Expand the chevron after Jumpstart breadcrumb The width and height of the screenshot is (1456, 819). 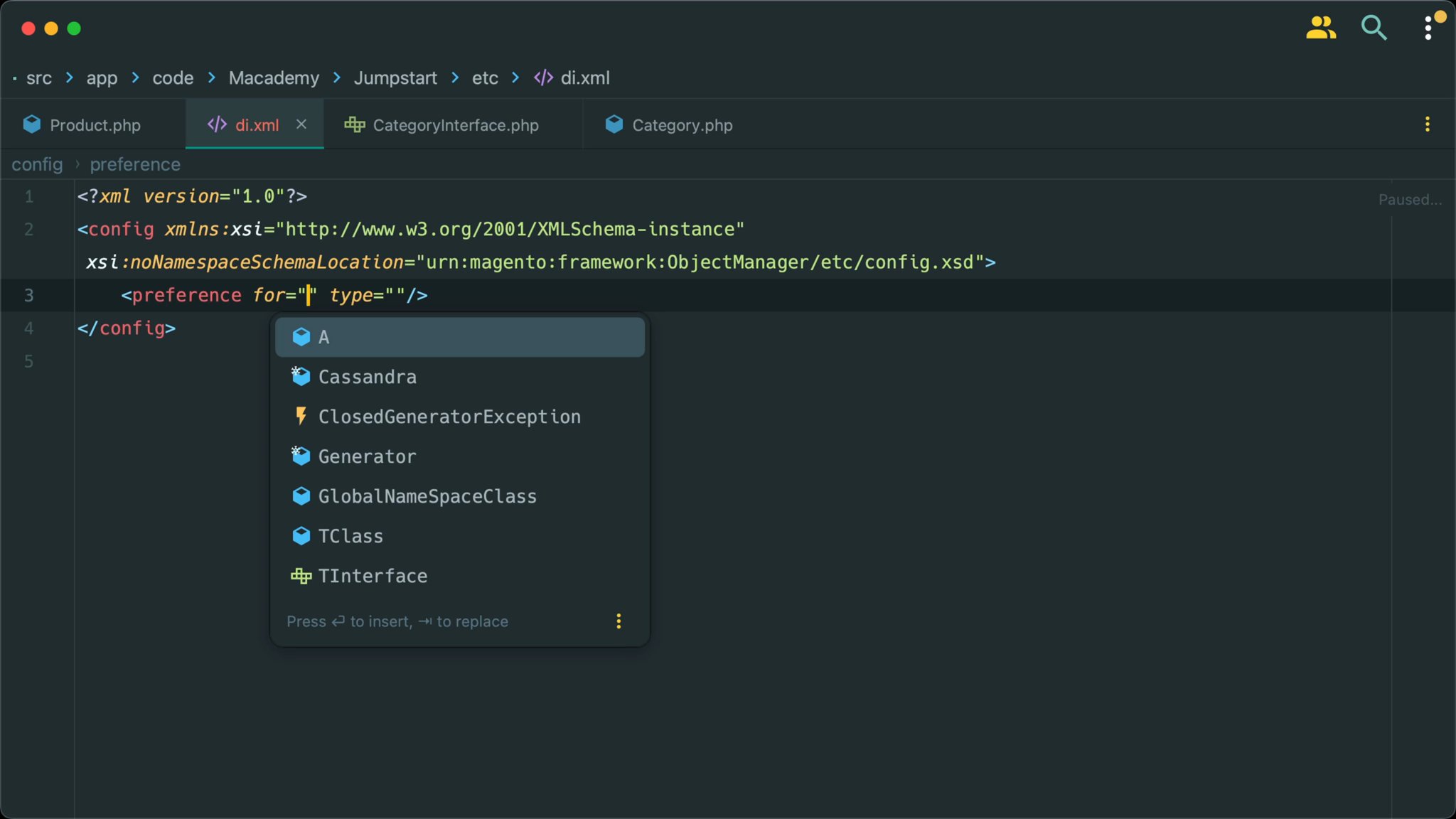click(454, 78)
